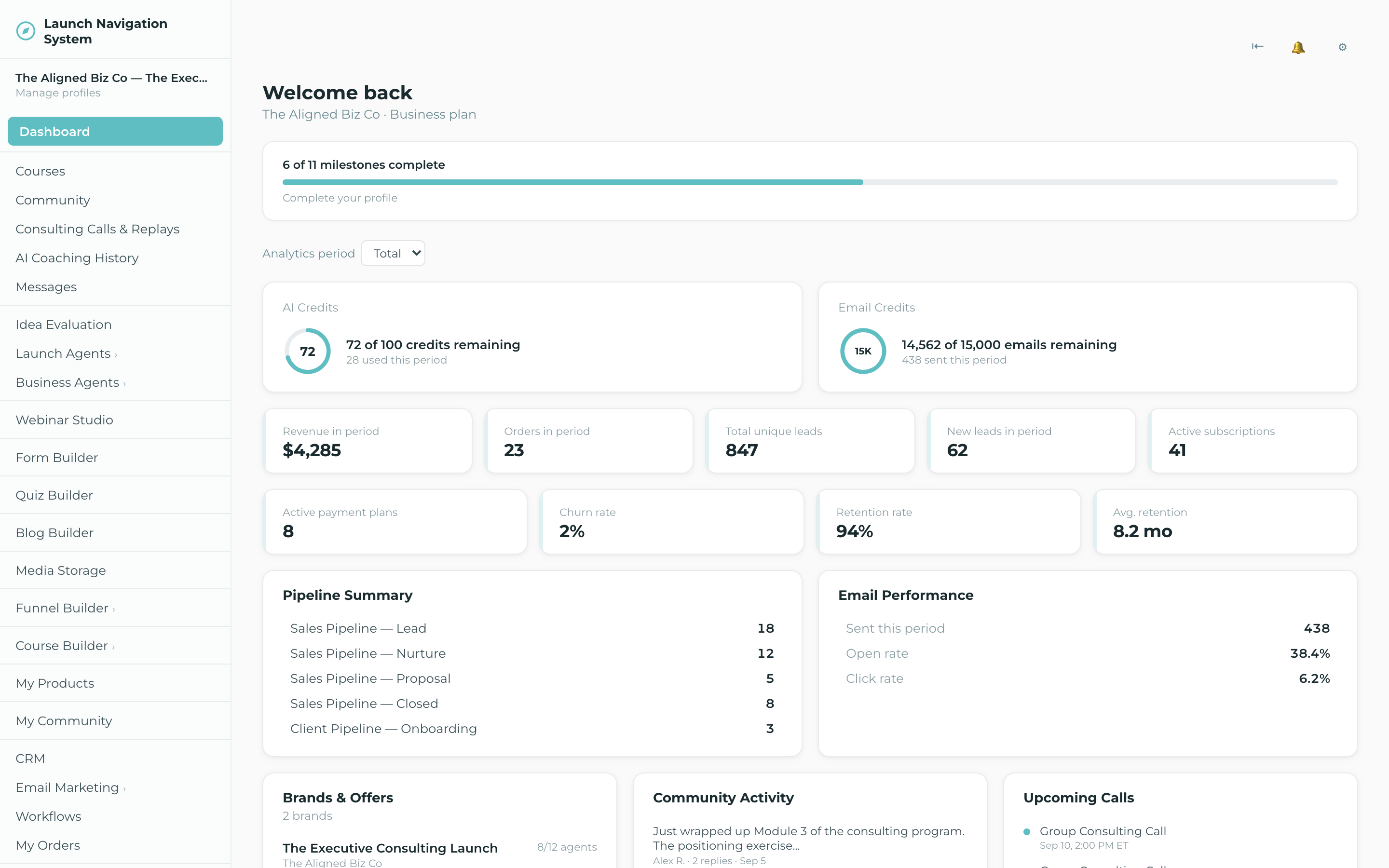
Task: Click Sales Pipeline — Proposal row
Action: pos(532,678)
